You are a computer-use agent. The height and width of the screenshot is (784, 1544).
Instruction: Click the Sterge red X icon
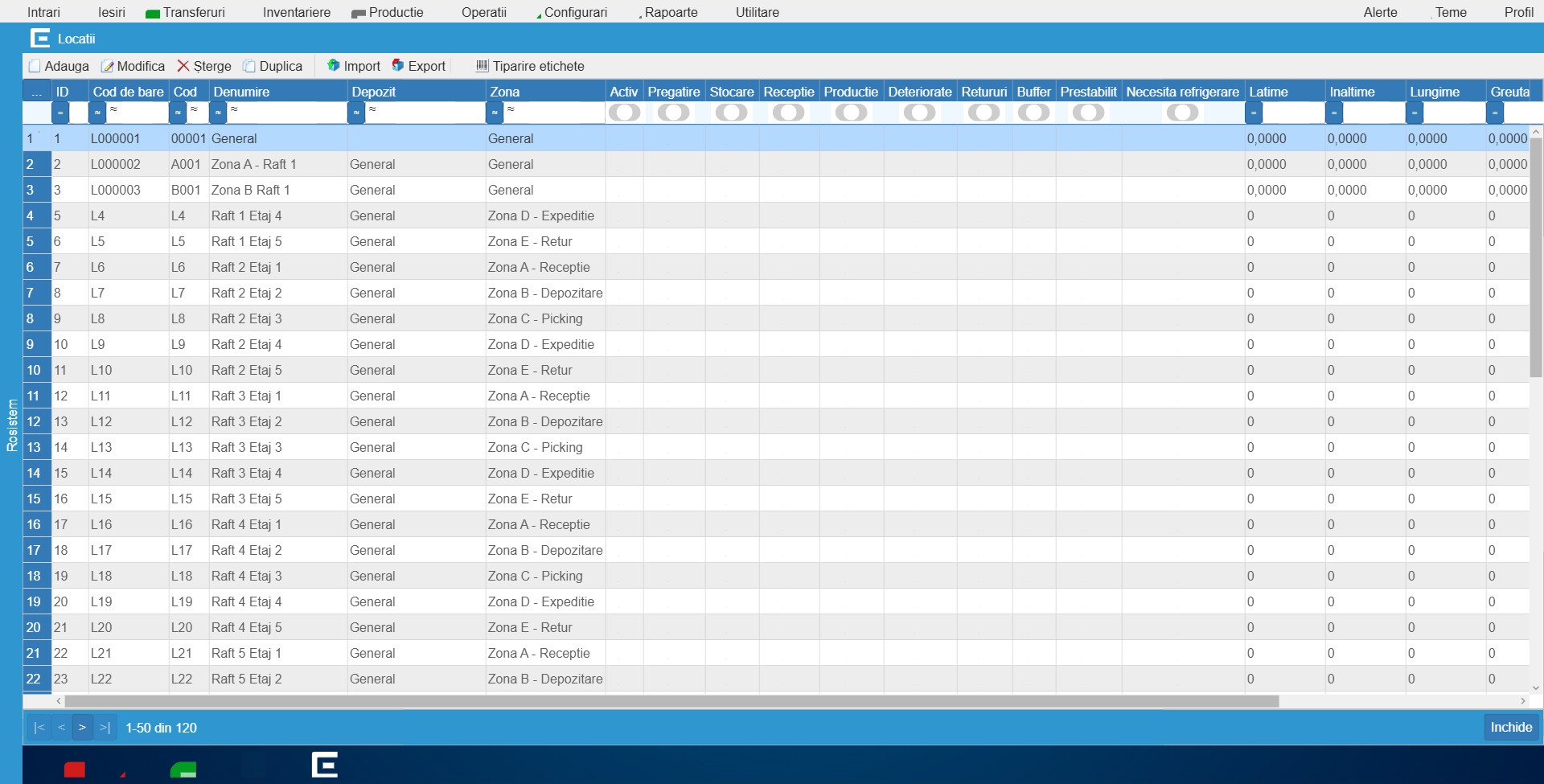pos(183,66)
